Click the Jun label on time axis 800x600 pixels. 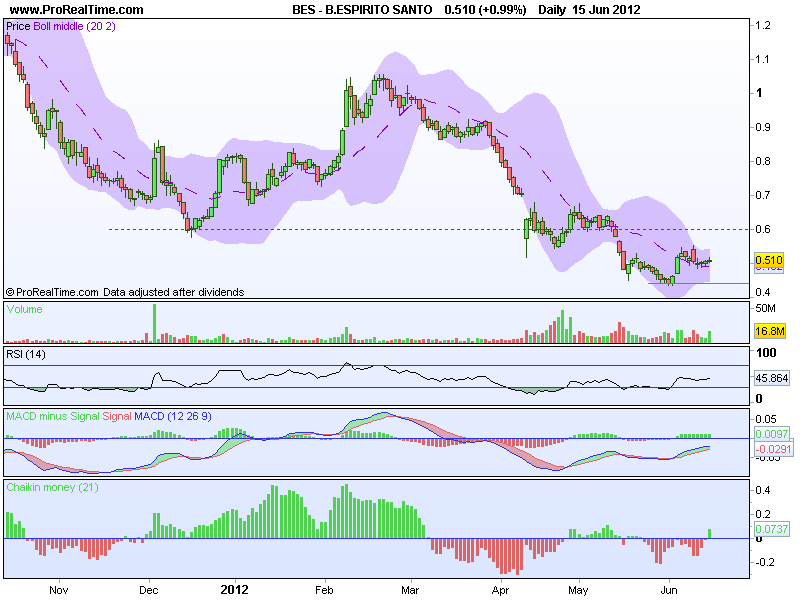coord(669,590)
